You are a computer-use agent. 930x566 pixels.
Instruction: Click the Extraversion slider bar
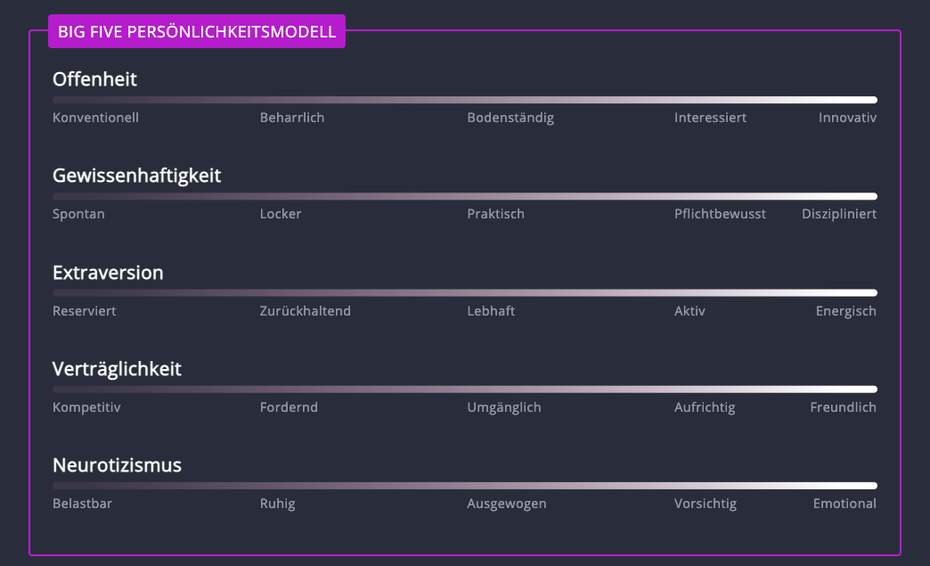tap(465, 293)
